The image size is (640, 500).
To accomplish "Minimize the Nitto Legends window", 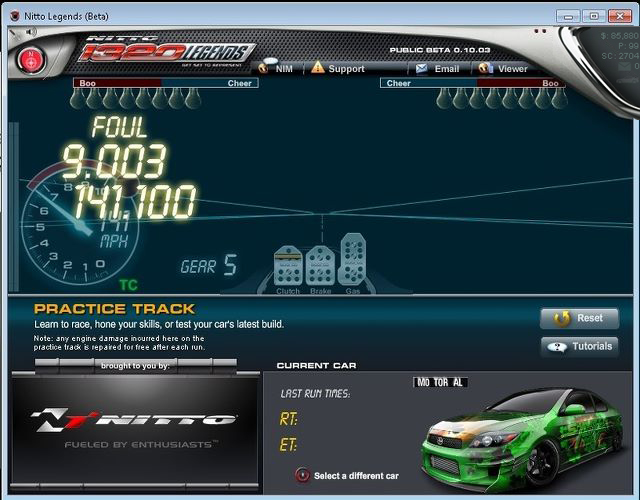I will pos(568,16).
